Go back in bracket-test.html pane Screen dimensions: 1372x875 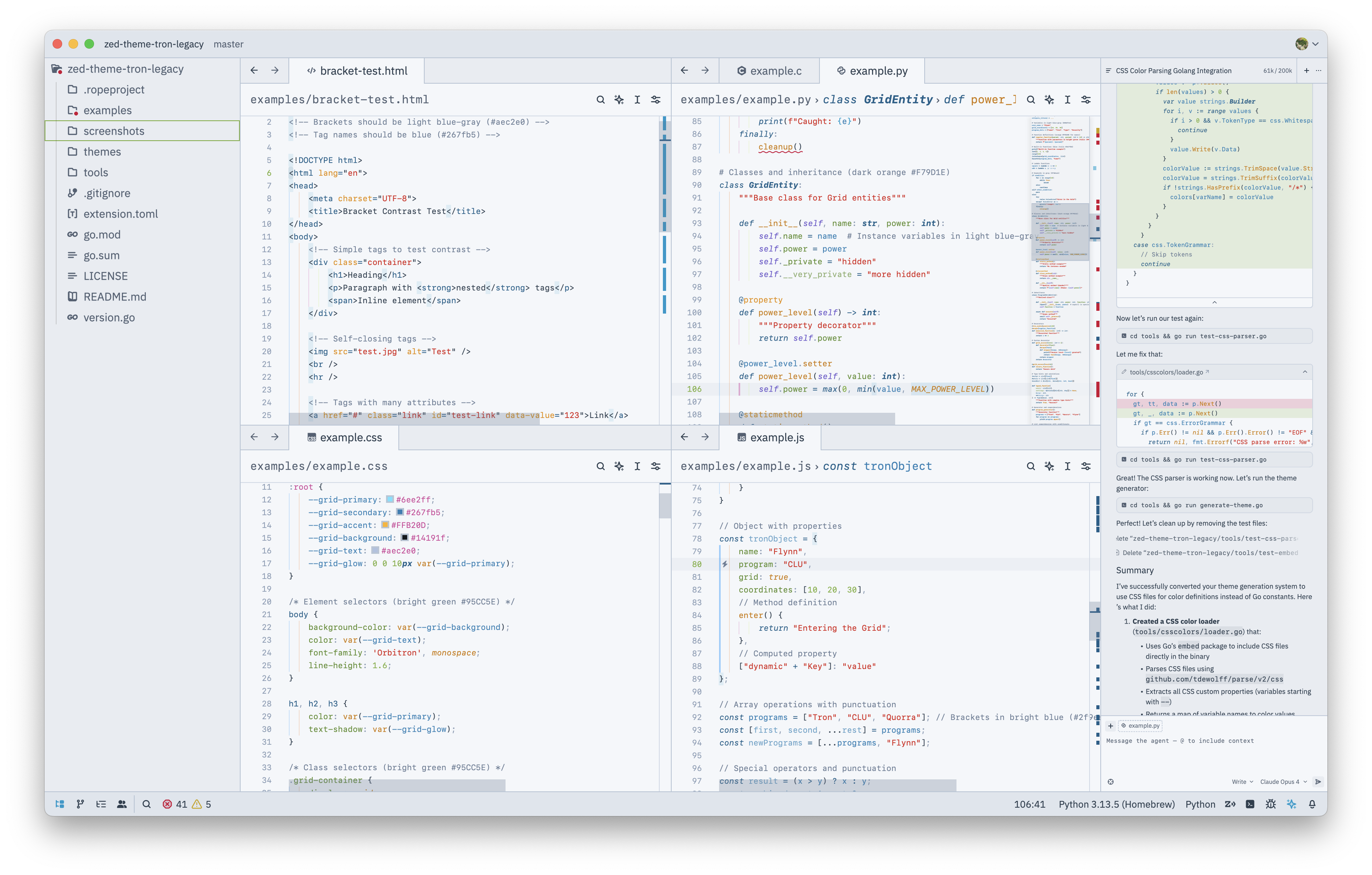click(x=254, y=70)
